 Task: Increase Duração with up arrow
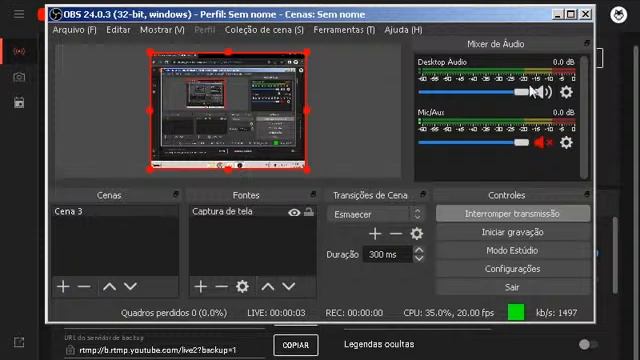click(x=419, y=250)
